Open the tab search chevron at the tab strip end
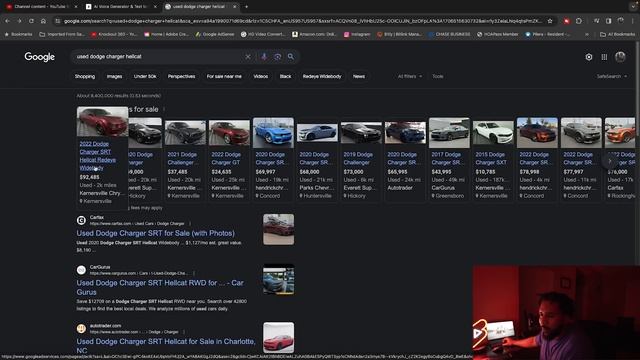 633,7
